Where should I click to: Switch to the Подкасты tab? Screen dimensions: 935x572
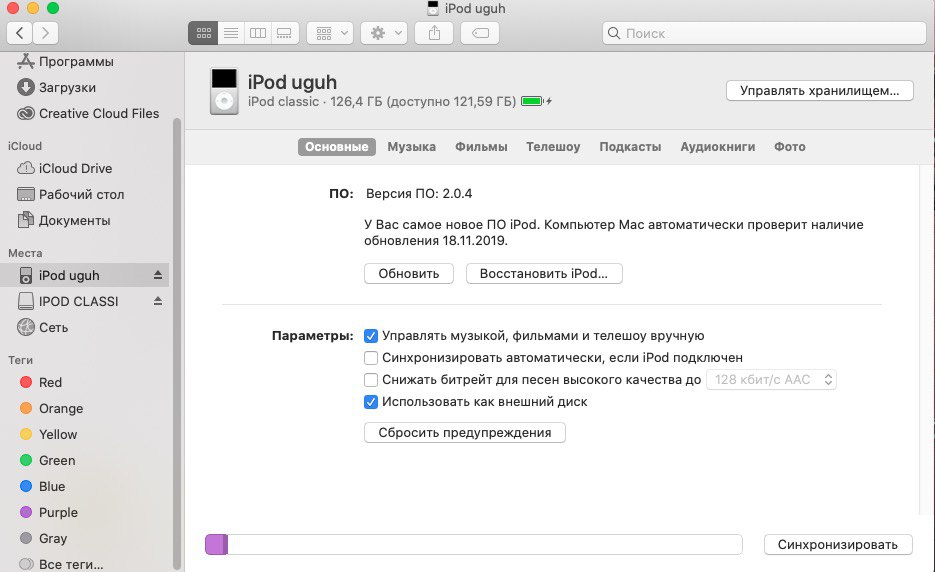630,147
